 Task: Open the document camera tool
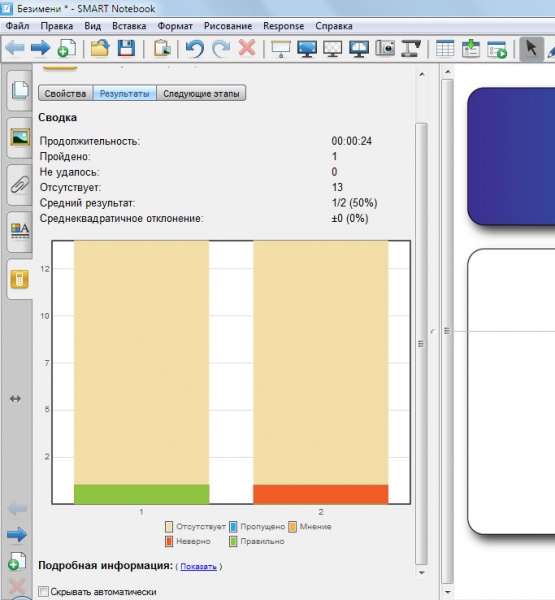[411, 49]
